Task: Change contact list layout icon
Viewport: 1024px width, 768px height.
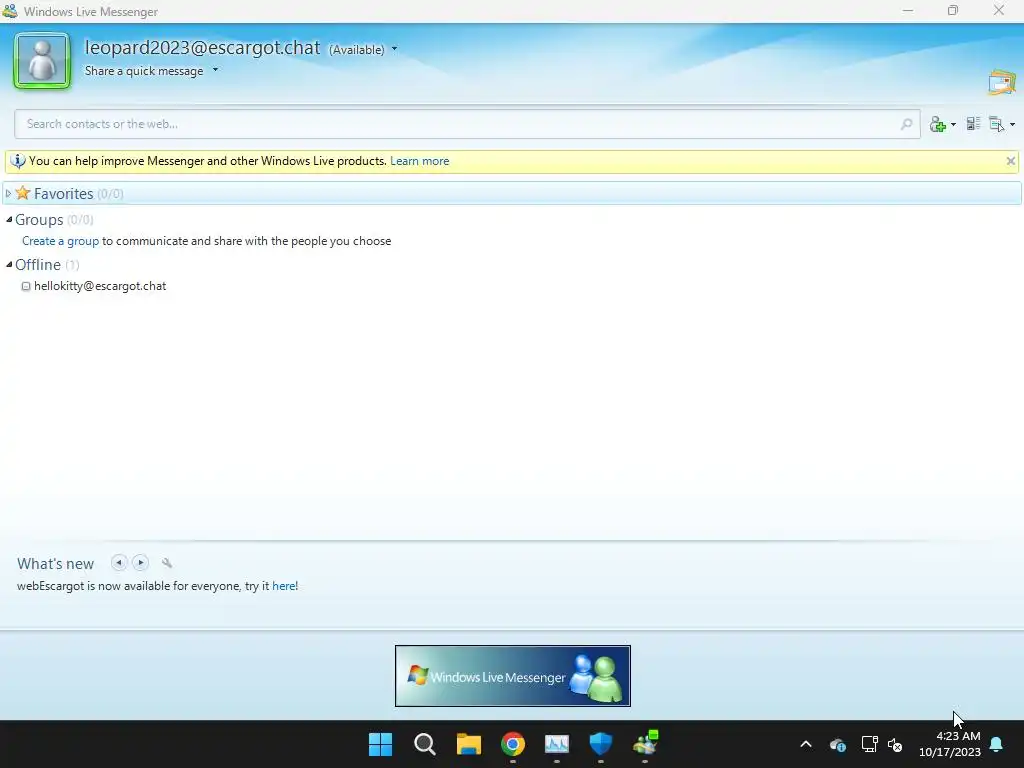Action: tap(973, 123)
